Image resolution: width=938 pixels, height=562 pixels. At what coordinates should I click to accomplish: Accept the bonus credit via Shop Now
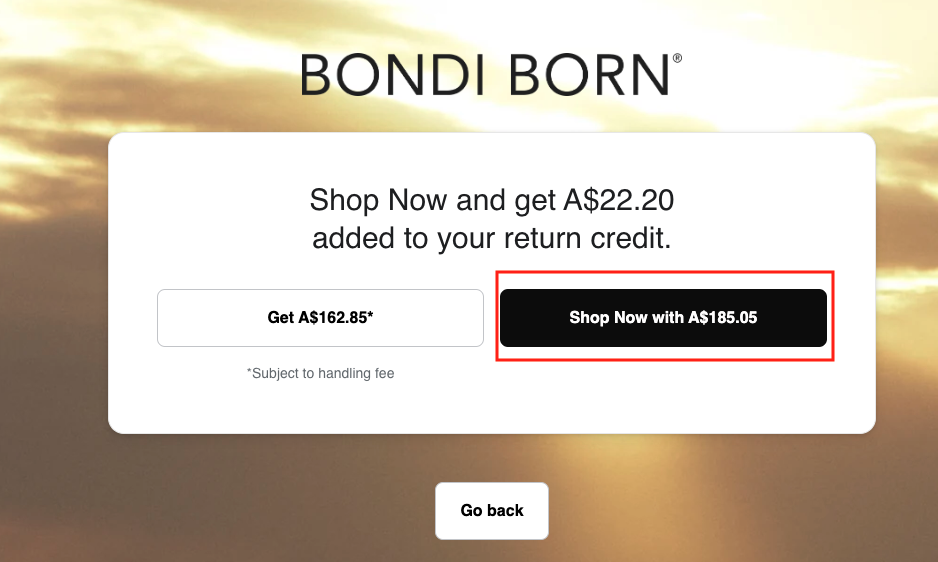coord(663,318)
